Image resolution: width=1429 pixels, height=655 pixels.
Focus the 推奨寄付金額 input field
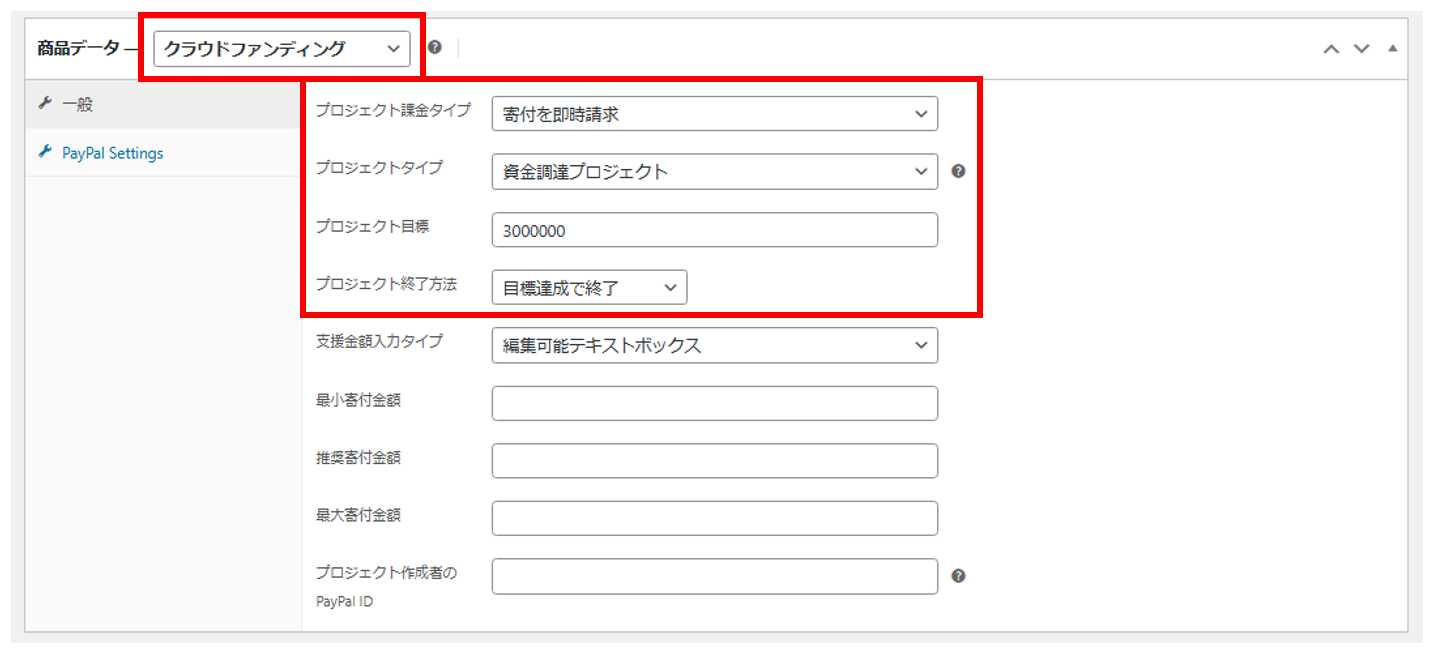tap(714, 461)
